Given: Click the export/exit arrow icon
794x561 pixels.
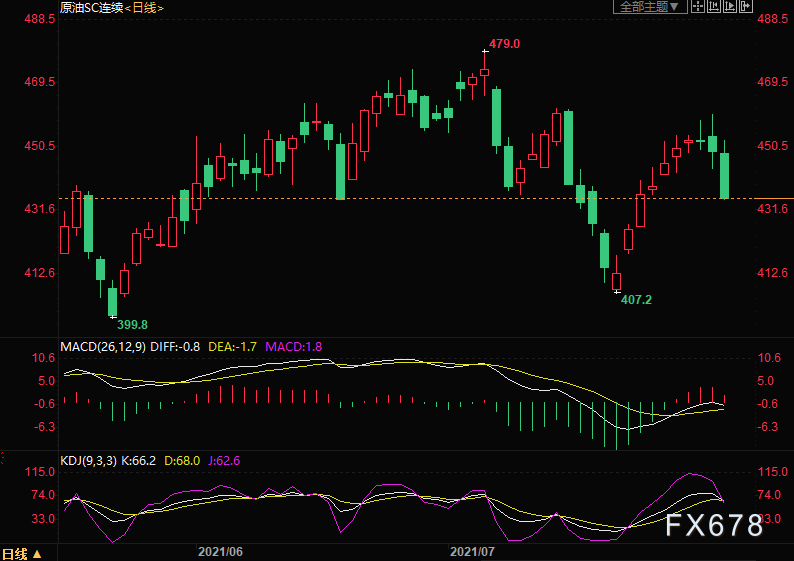Looking at the screenshot, I should (x=745, y=6).
